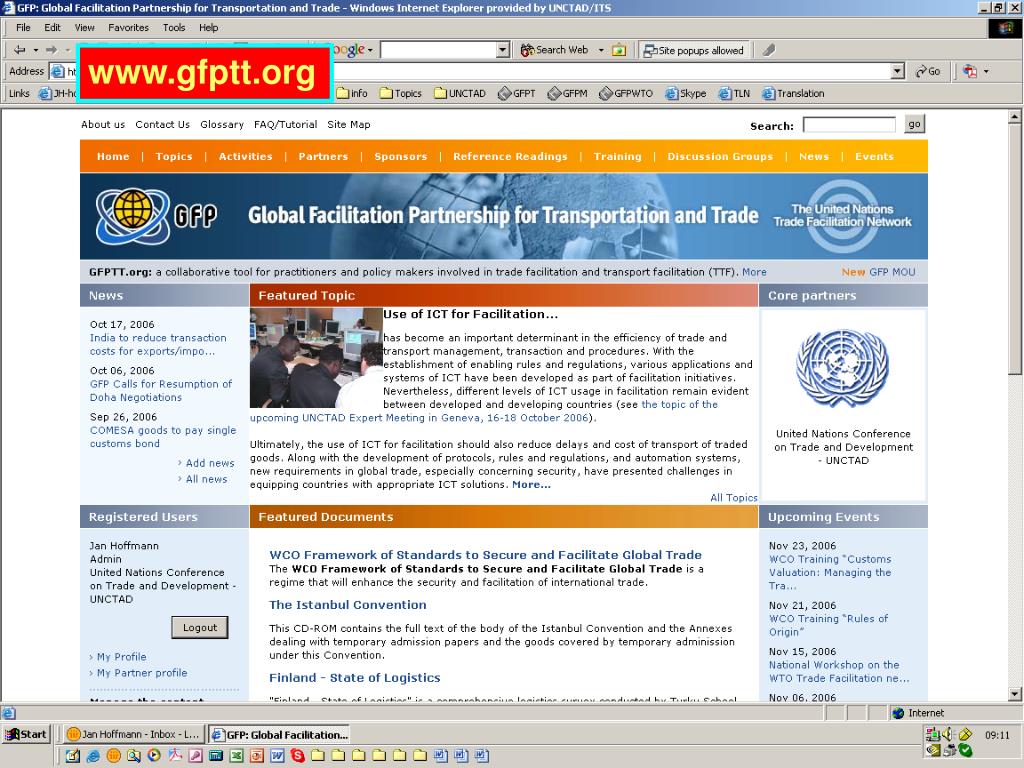The height and width of the screenshot is (768, 1024).
Task: Open the Add news link
Action: pyautogui.click(x=210, y=463)
